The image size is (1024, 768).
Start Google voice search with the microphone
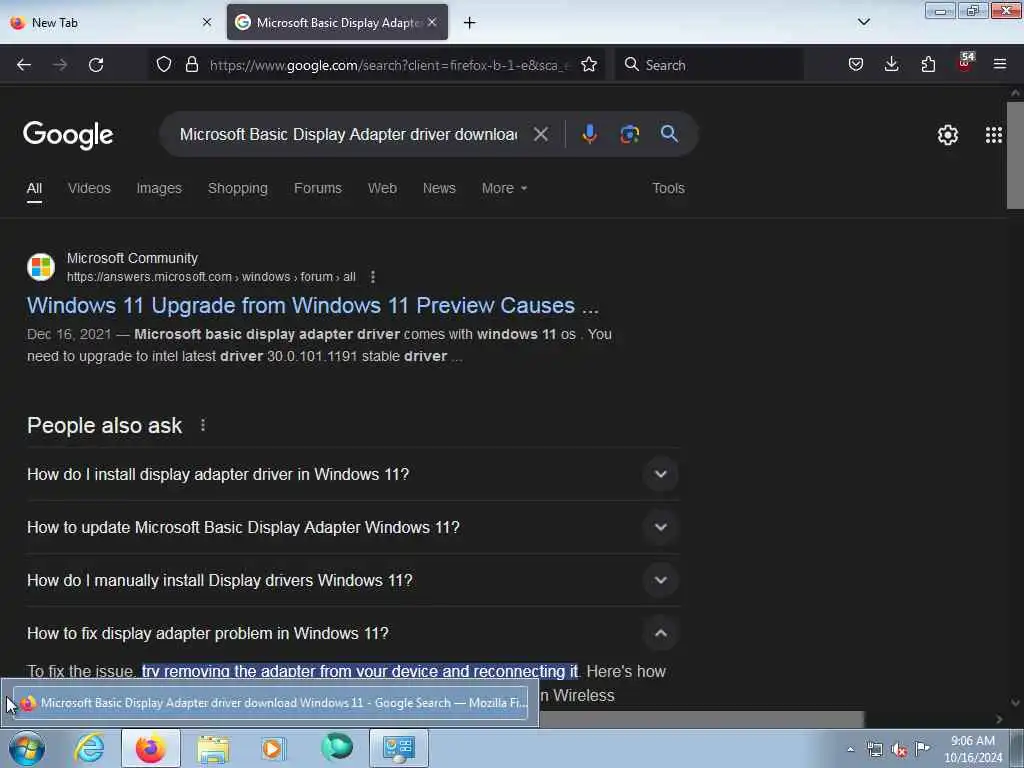point(589,134)
